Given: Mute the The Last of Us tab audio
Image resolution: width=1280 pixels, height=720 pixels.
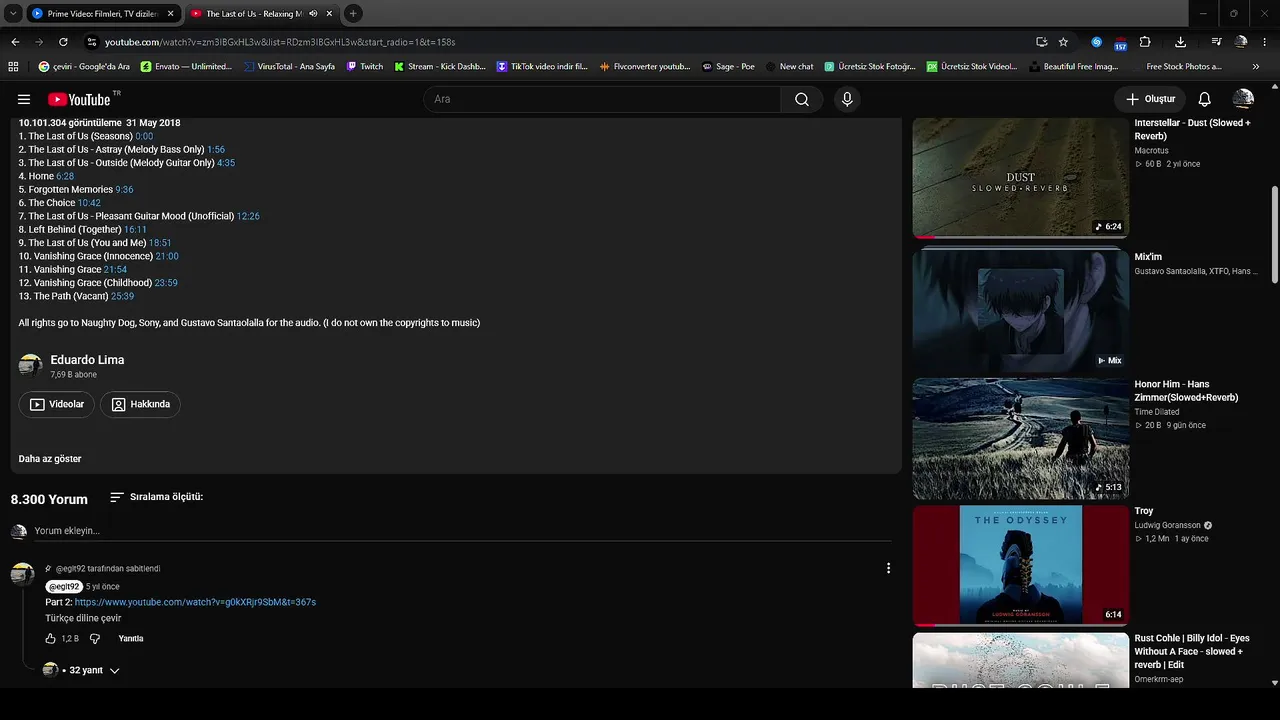Looking at the screenshot, I should tap(313, 14).
